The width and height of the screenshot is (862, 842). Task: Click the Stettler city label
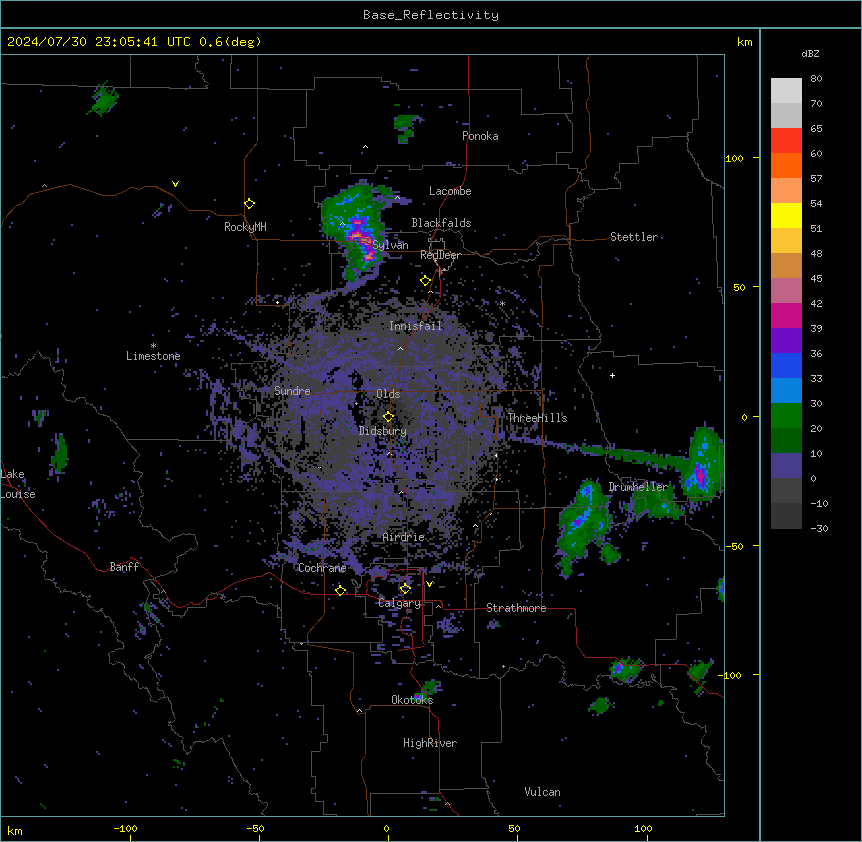click(634, 237)
